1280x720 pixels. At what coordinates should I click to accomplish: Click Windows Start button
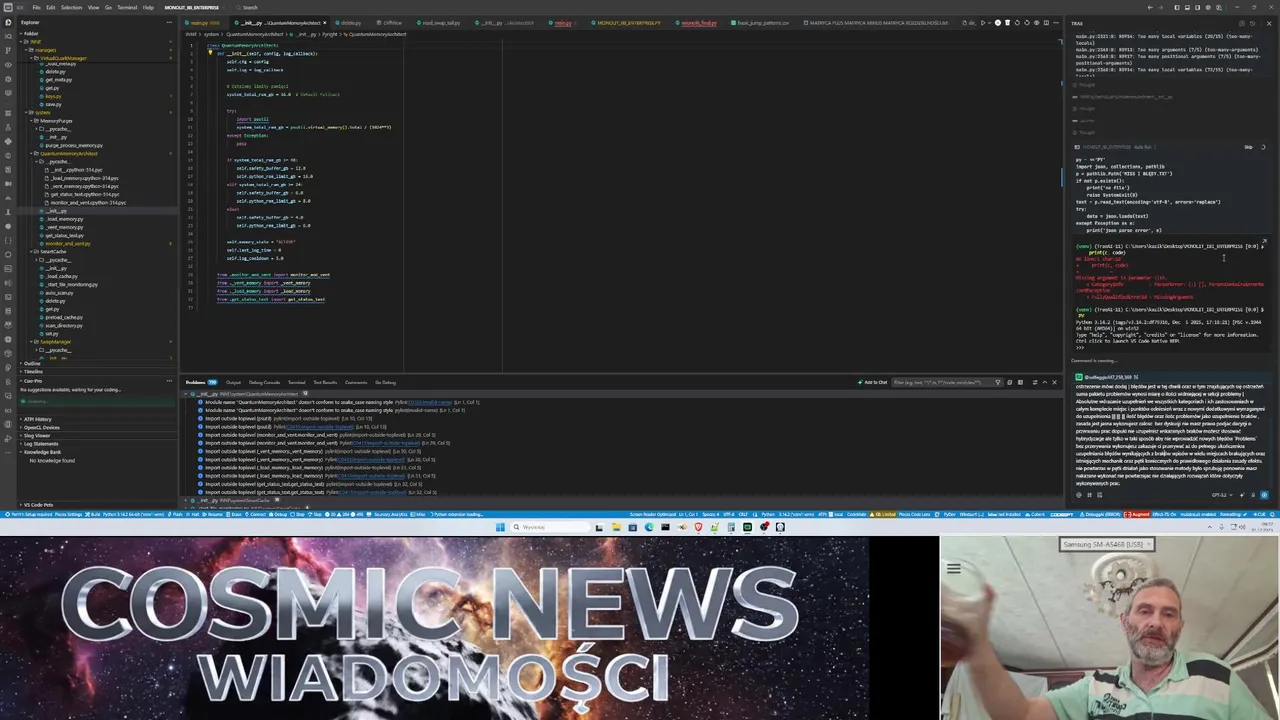tap(500, 527)
